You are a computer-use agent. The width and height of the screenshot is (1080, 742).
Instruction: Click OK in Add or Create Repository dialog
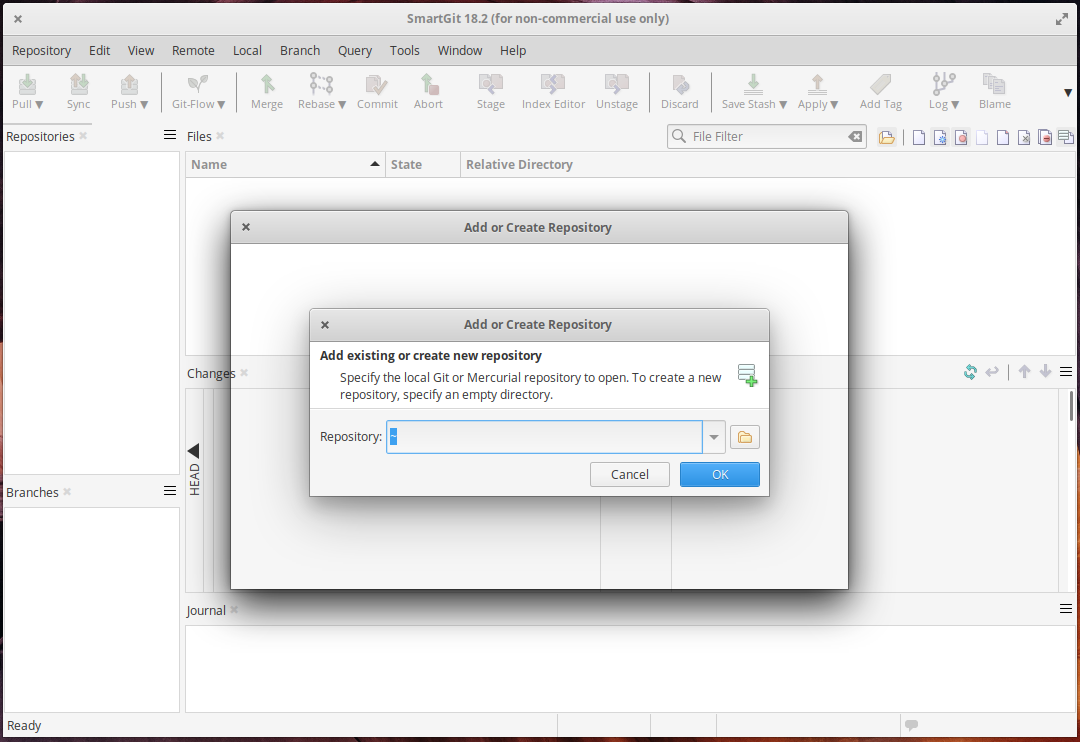pyautogui.click(x=720, y=474)
